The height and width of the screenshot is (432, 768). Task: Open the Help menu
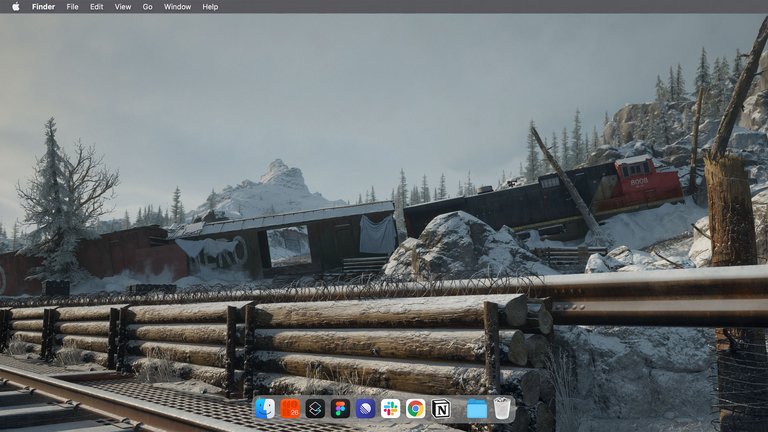(x=210, y=7)
